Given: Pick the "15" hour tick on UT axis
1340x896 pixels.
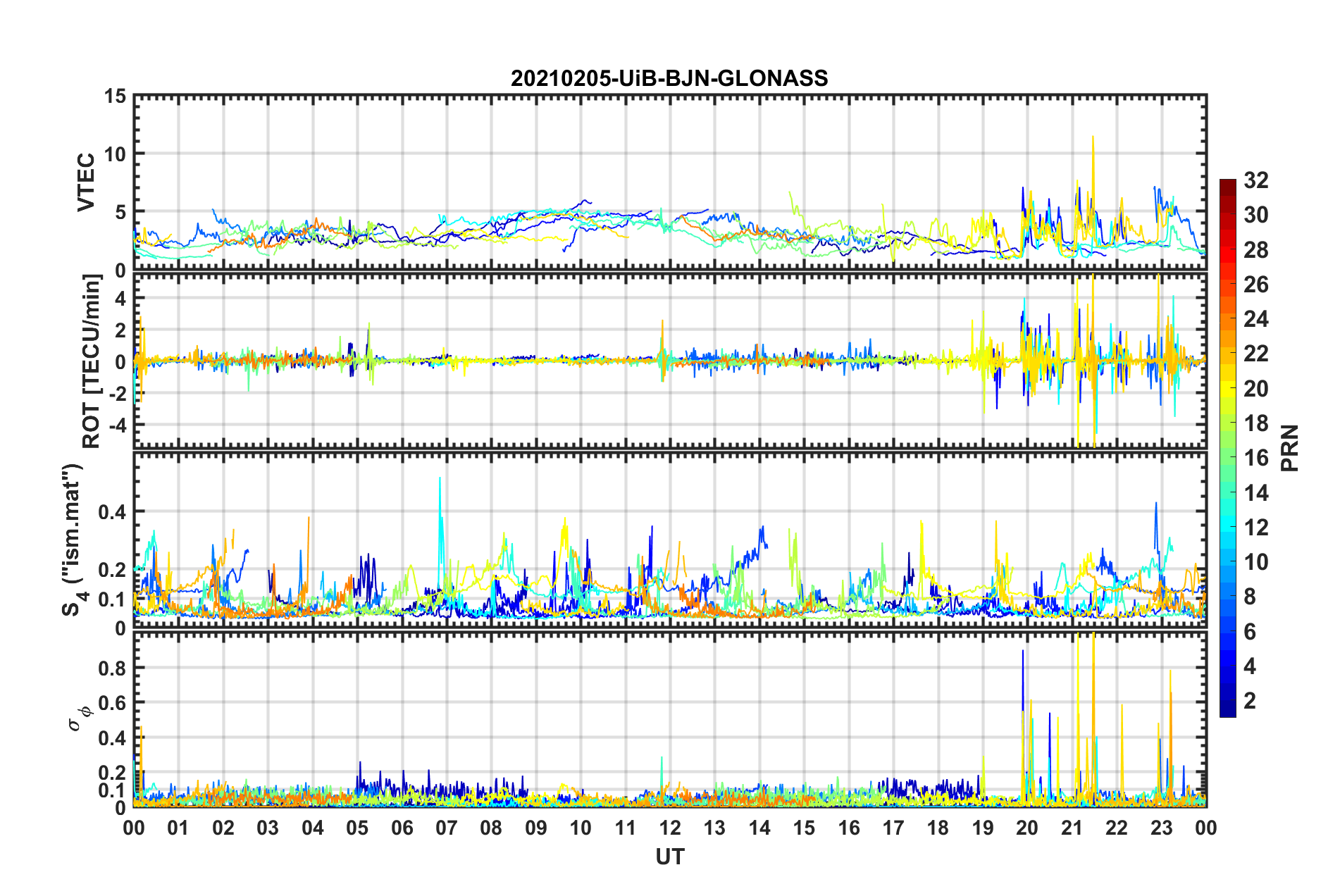Looking at the screenshot, I should click(804, 828).
